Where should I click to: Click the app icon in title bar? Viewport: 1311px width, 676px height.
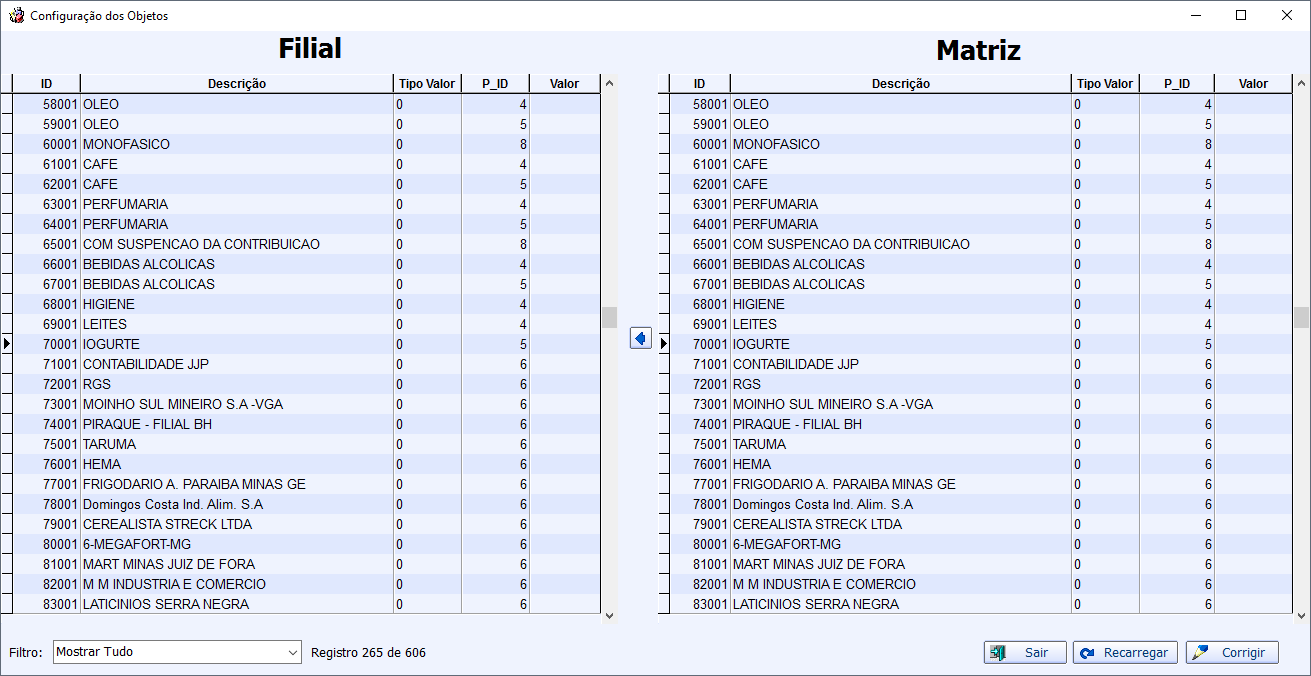(16, 15)
